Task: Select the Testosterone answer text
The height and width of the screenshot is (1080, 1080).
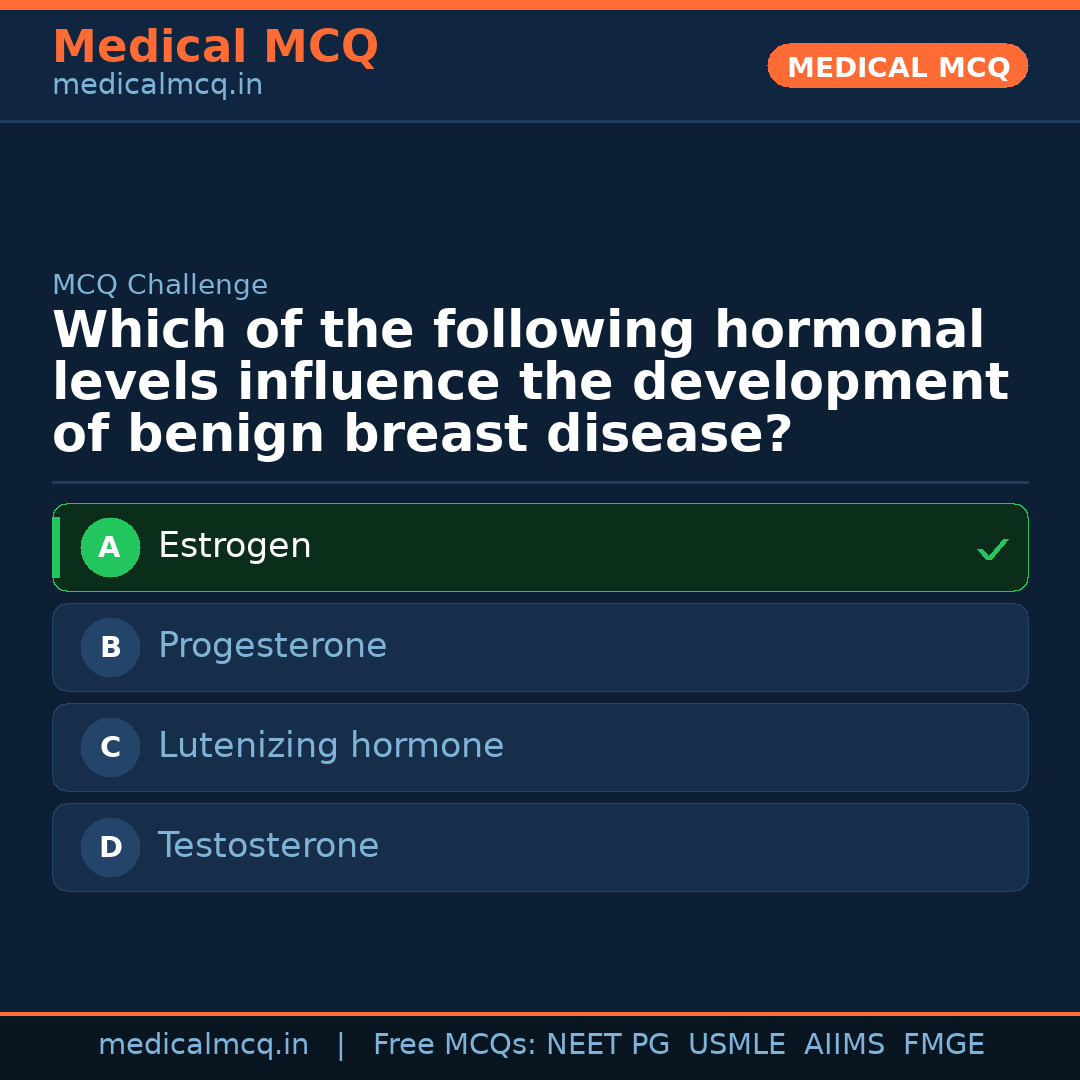Action: pos(268,847)
